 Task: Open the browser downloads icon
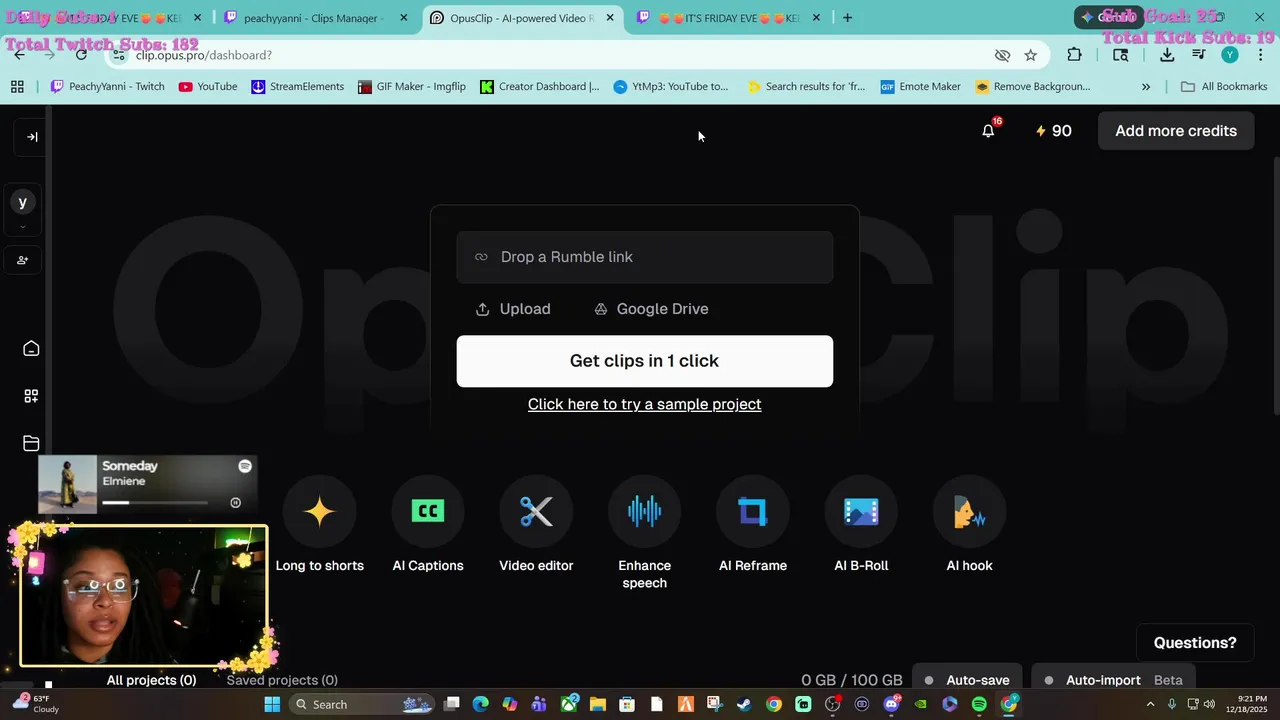[x=1167, y=55]
